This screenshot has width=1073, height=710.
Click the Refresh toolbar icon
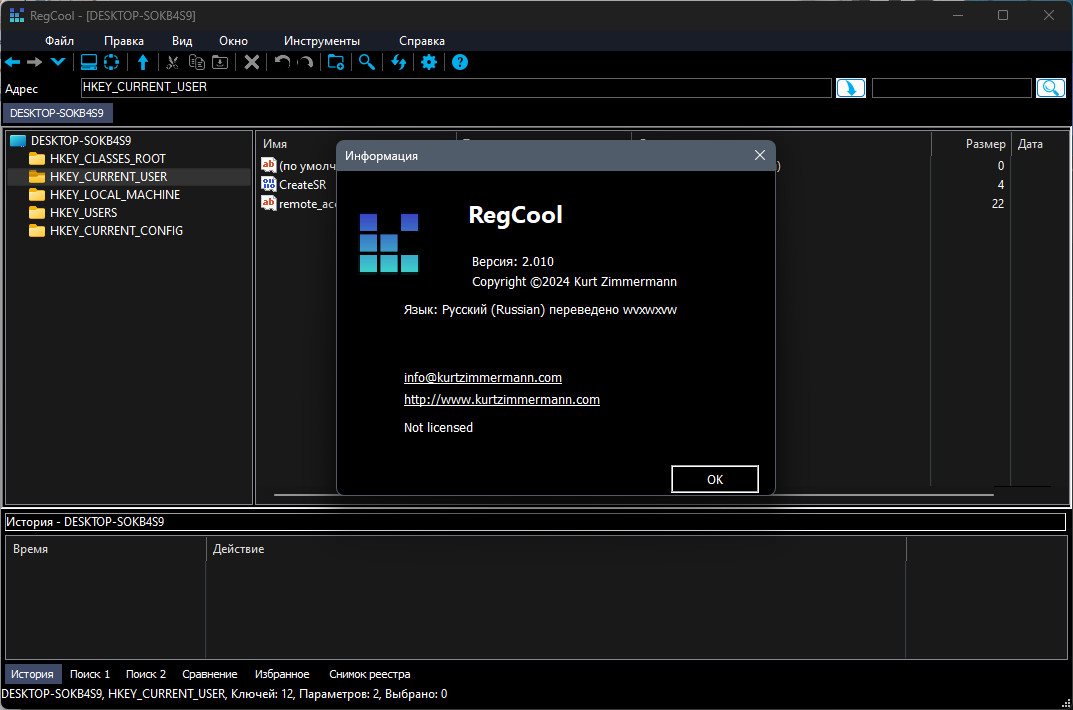click(399, 62)
